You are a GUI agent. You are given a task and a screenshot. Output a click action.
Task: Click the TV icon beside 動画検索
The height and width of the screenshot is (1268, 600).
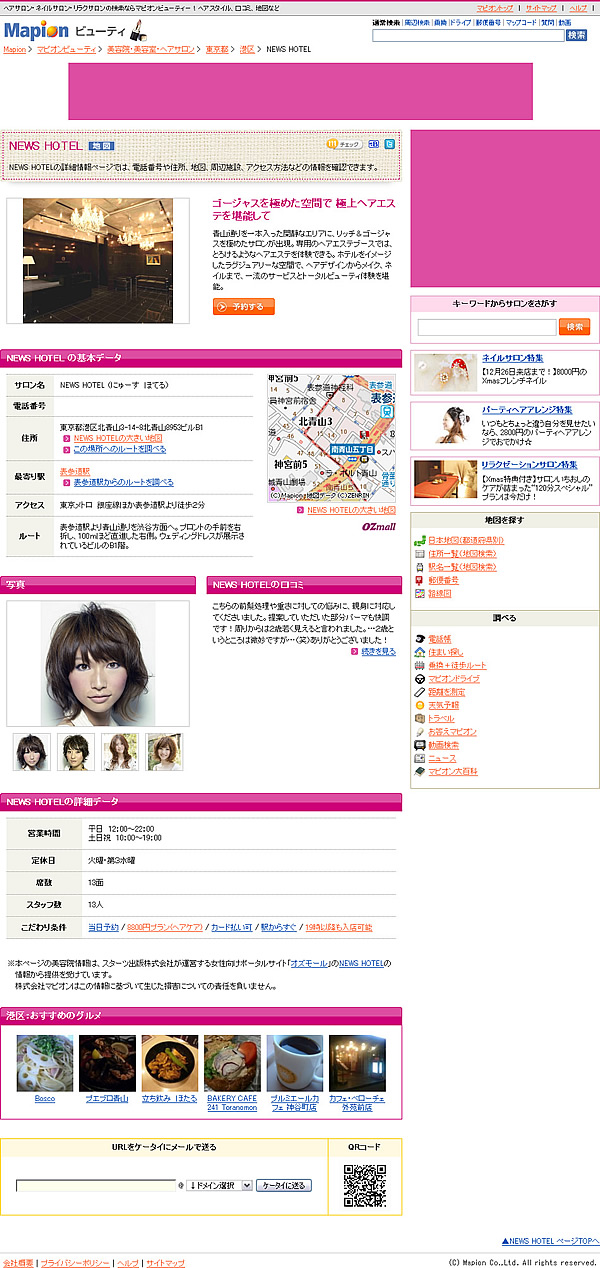coord(420,745)
